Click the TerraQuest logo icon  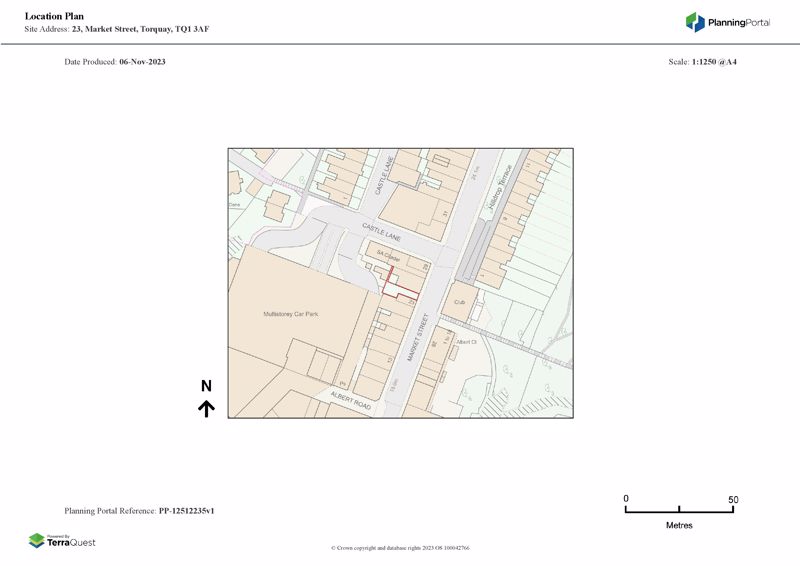tap(37, 541)
